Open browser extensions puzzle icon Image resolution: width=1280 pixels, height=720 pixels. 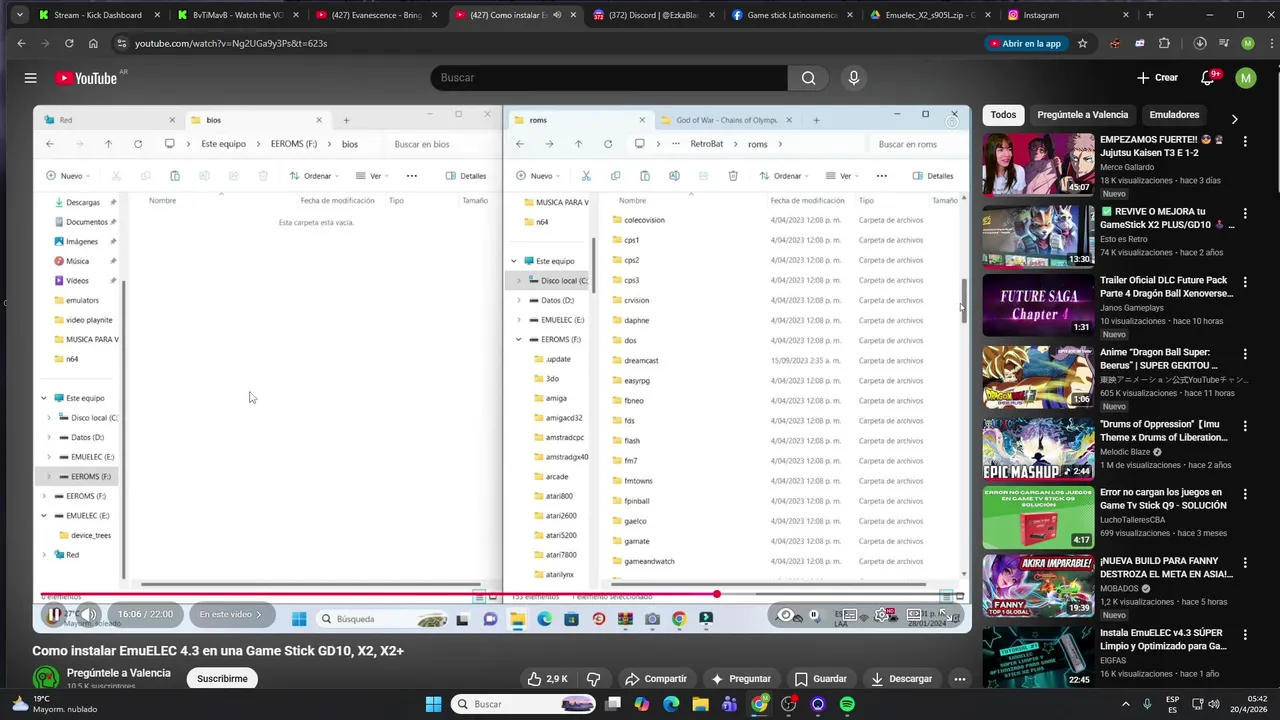pyautogui.click(x=1164, y=43)
